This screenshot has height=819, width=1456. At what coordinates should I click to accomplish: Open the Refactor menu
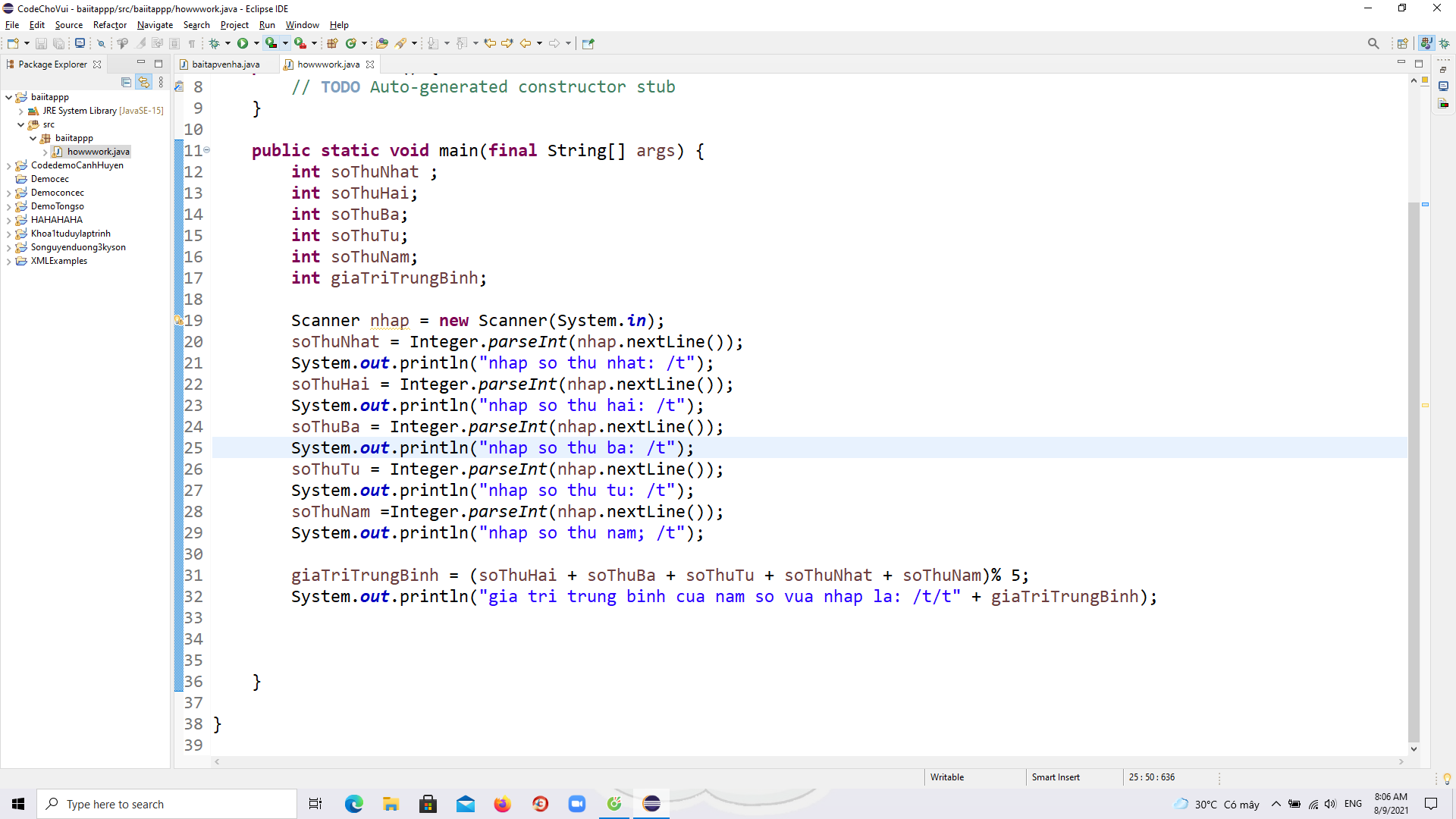click(110, 25)
